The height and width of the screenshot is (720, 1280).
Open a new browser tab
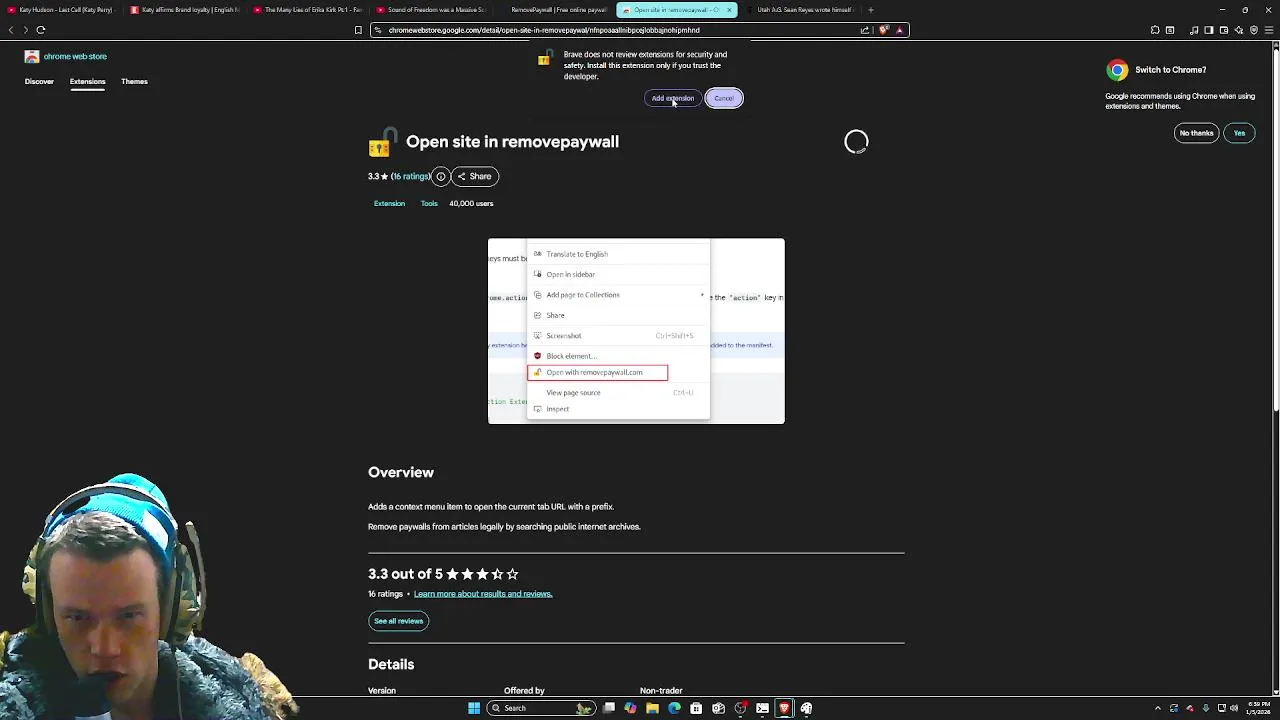(x=871, y=10)
